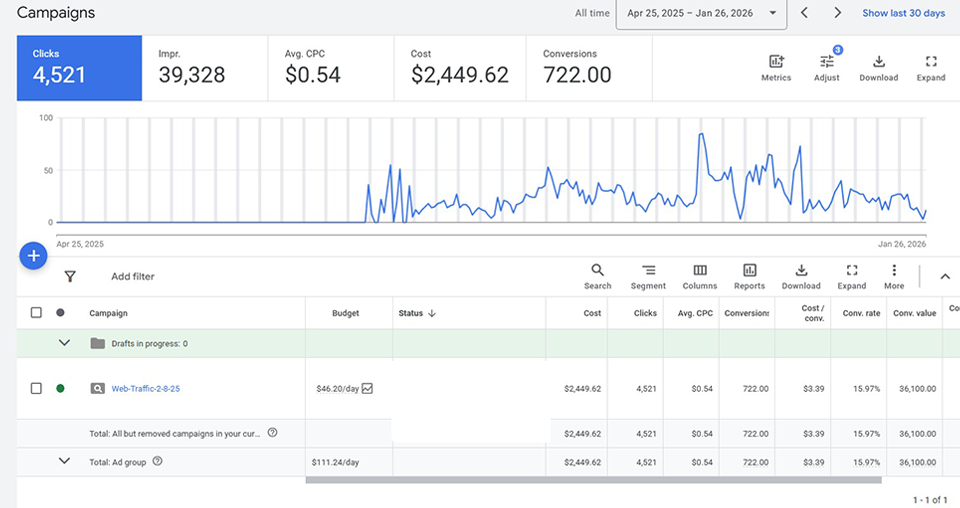Click Add filter

coord(133,277)
